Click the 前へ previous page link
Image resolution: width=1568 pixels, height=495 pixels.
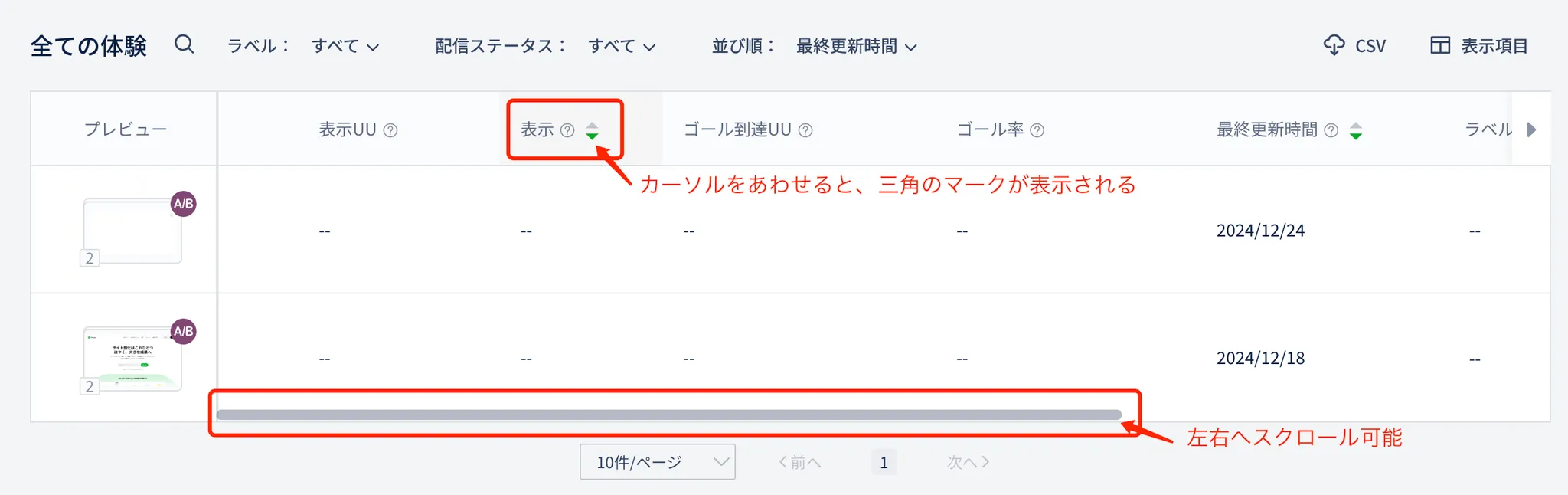(x=799, y=462)
